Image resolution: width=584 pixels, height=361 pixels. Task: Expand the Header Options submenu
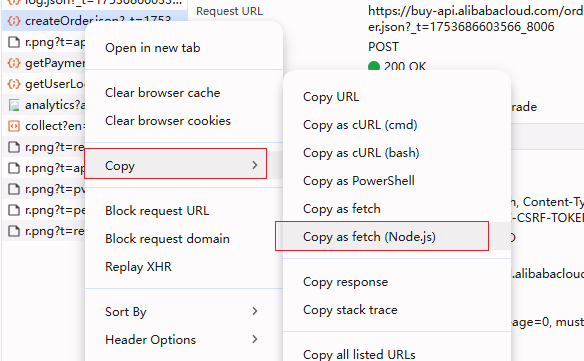pos(184,340)
